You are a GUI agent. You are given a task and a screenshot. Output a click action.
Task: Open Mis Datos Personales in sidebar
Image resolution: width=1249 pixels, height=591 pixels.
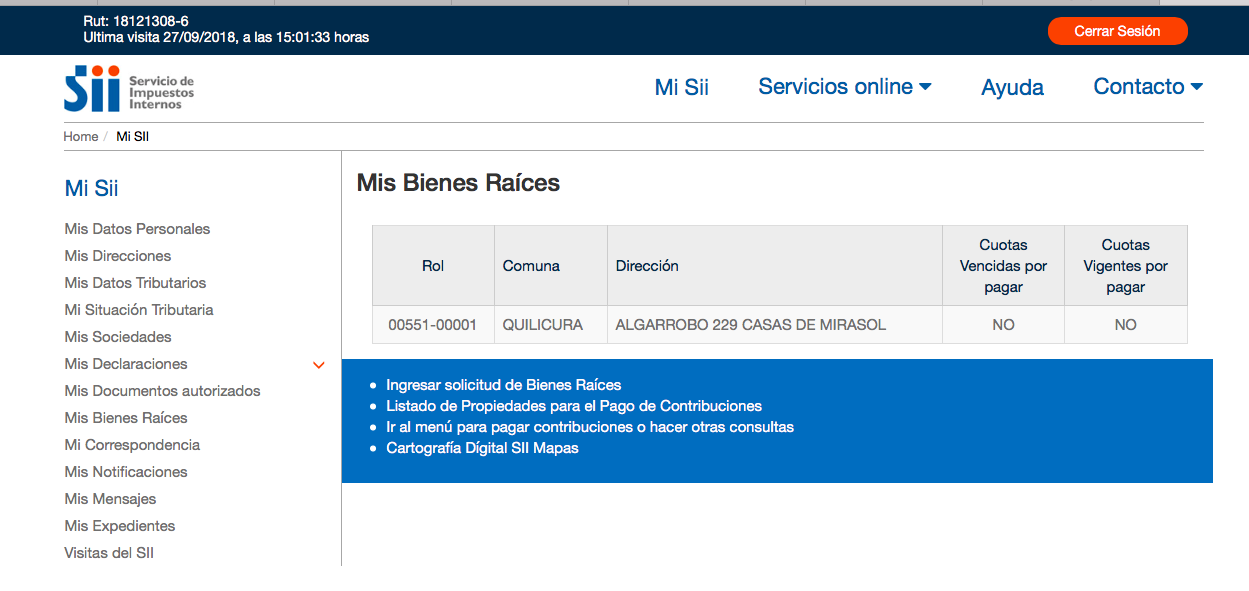[x=137, y=229]
